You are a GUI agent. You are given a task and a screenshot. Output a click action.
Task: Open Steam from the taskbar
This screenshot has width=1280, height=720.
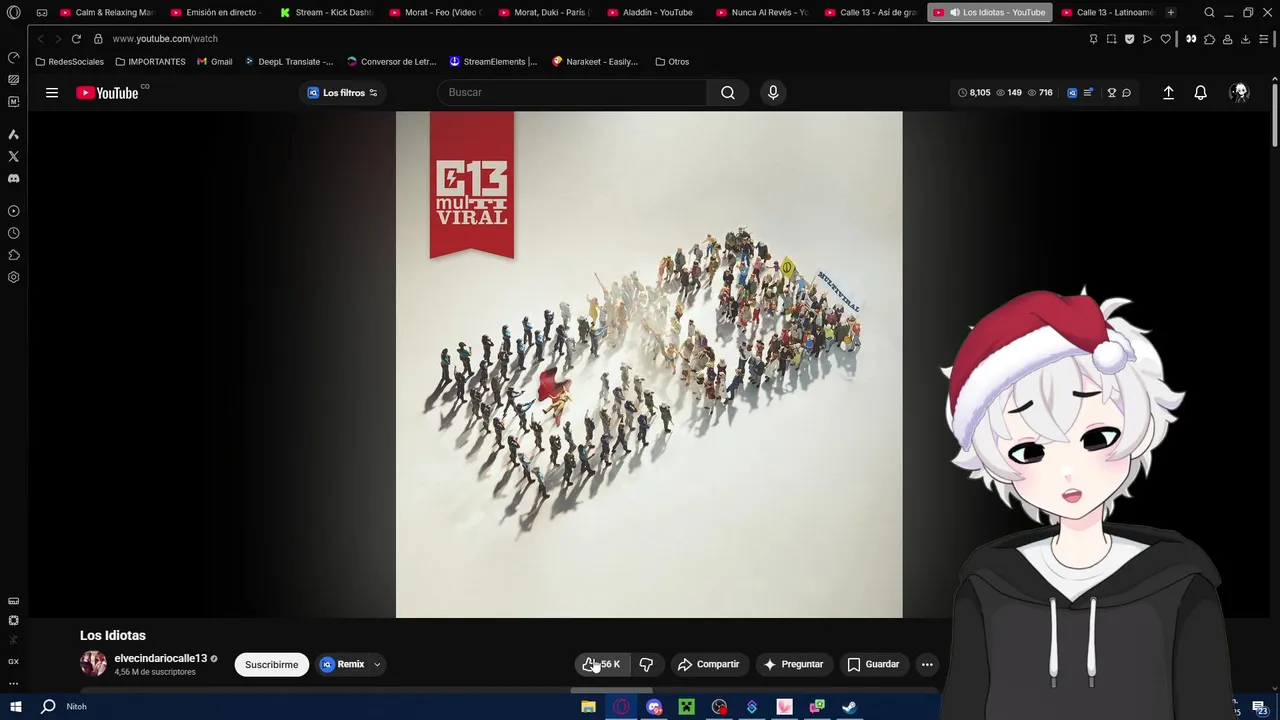pyautogui.click(x=849, y=707)
